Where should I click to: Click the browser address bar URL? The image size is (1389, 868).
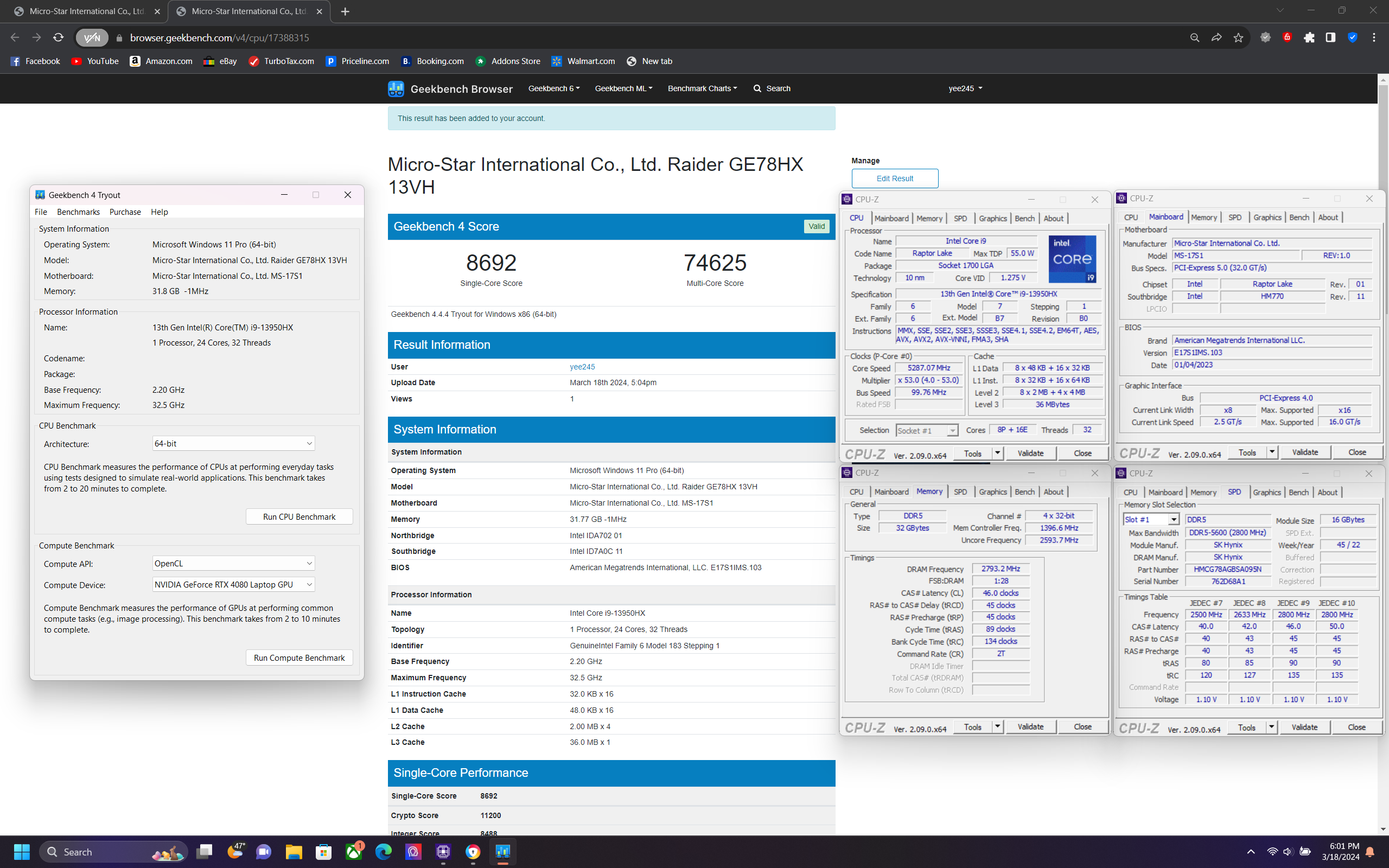[x=219, y=37]
